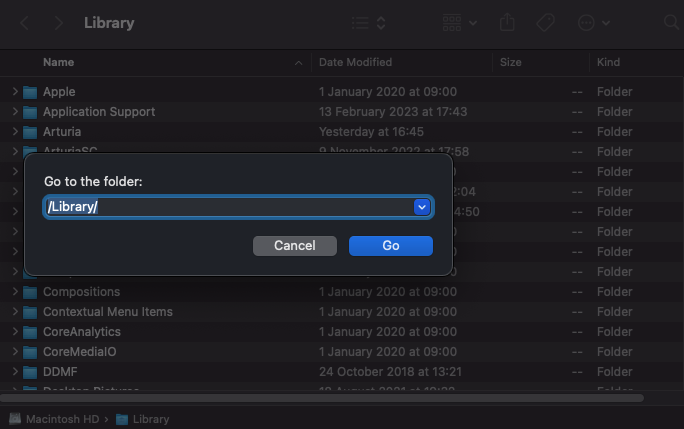Click the Cancel button
Screen dimensions: 684x429
click(294, 246)
